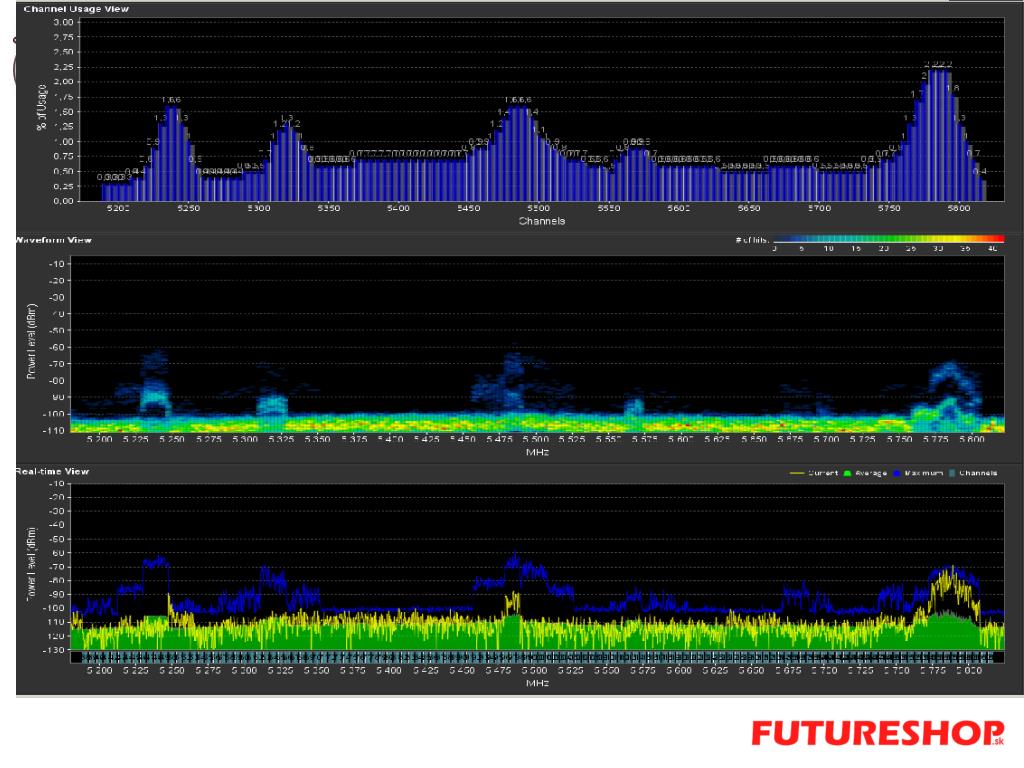Click the 5800 label on Channel Usage axis
This screenshot has width=1024, height=768.
point(959,208)
